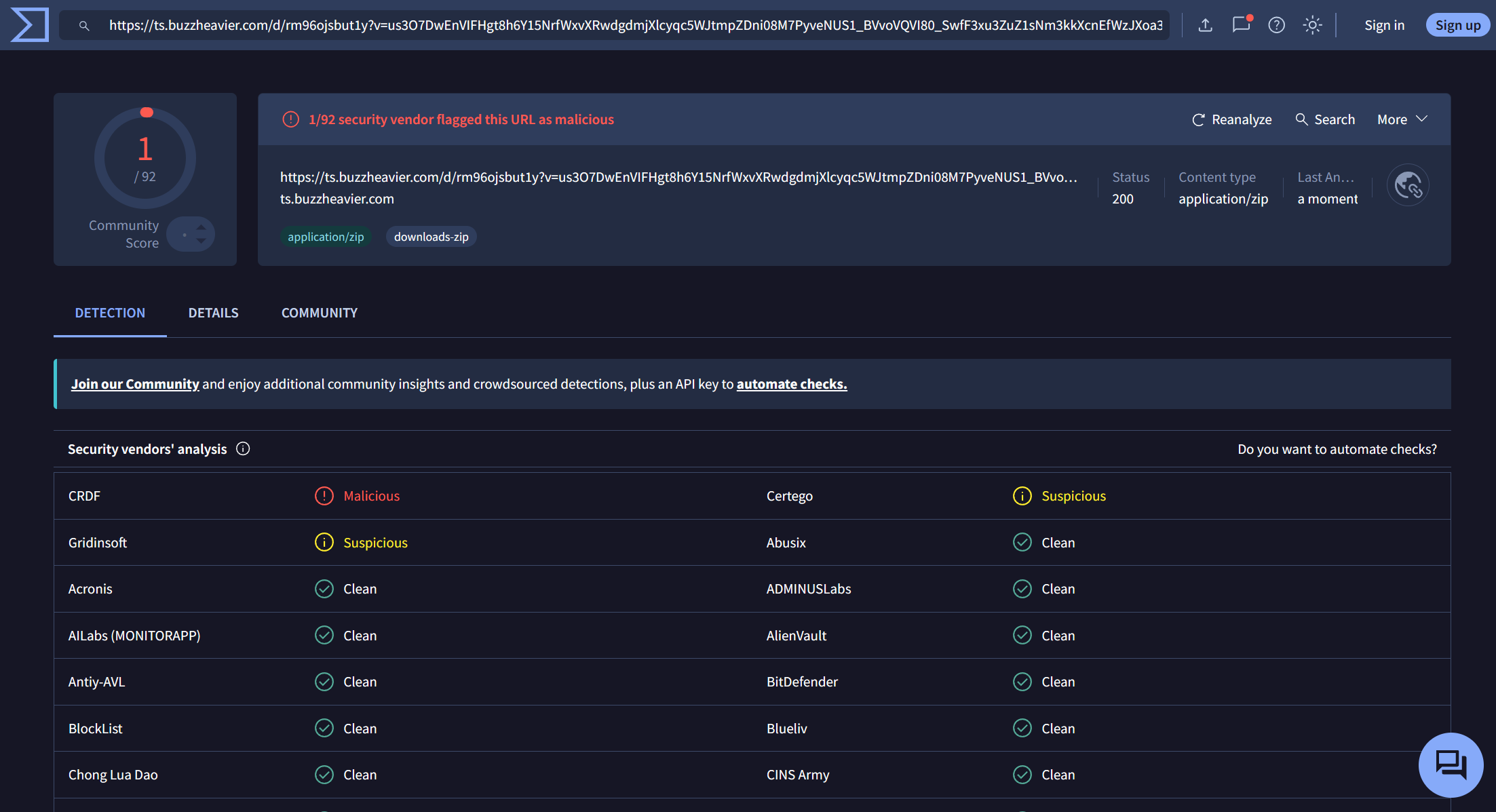Image resolution: width=1496 pixels, height=812 pixels.
Task: Click Acronis clean checkmark icon
Action: coord(324,589)
